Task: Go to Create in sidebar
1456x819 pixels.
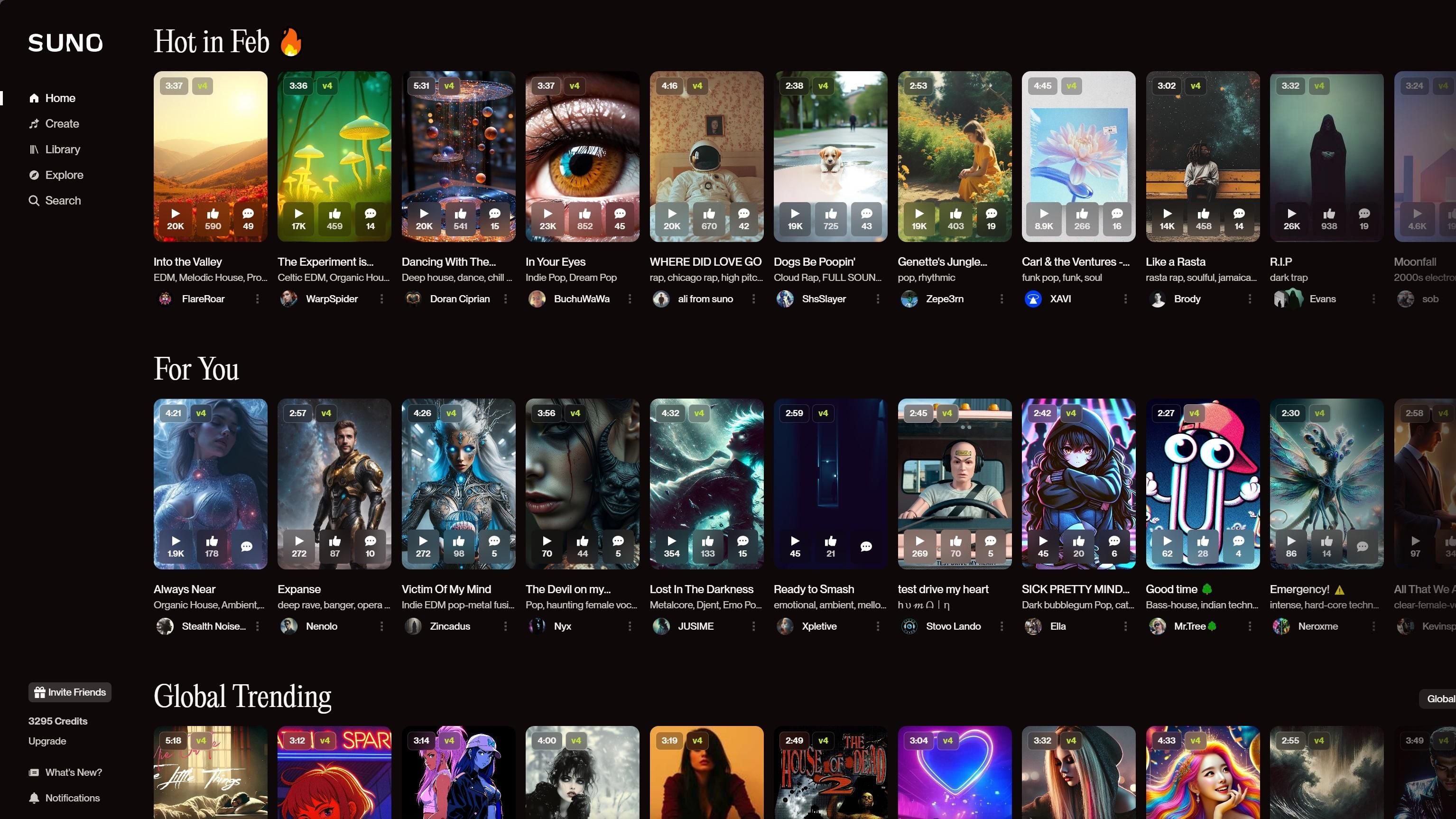Action: point(62,123)
